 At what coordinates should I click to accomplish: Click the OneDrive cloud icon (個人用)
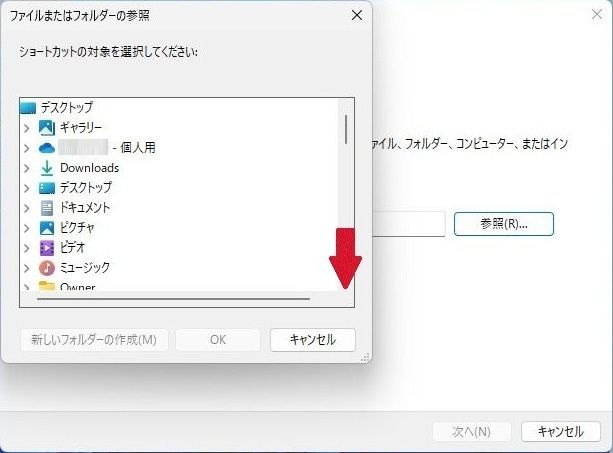point(46,147)
